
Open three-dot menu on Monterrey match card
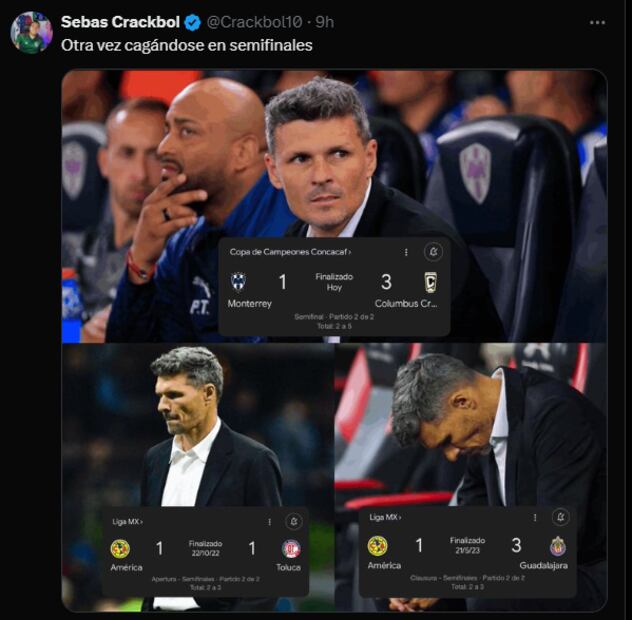tap(405, 252)
